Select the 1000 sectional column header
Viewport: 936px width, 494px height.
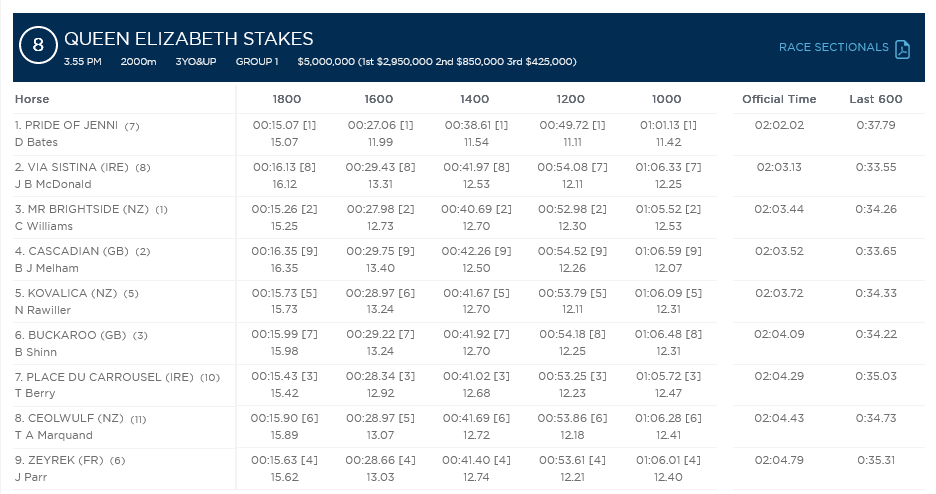[666, 99]
